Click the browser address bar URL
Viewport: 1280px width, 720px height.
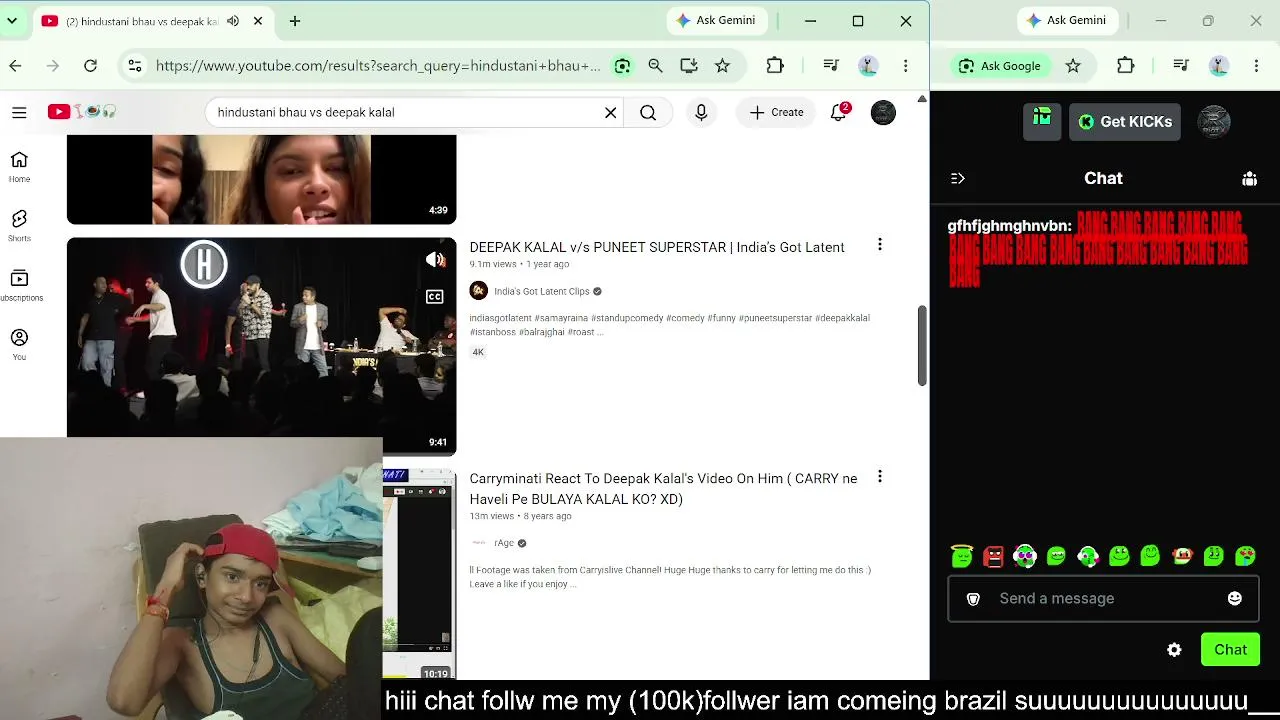click(x=378, y=66)
